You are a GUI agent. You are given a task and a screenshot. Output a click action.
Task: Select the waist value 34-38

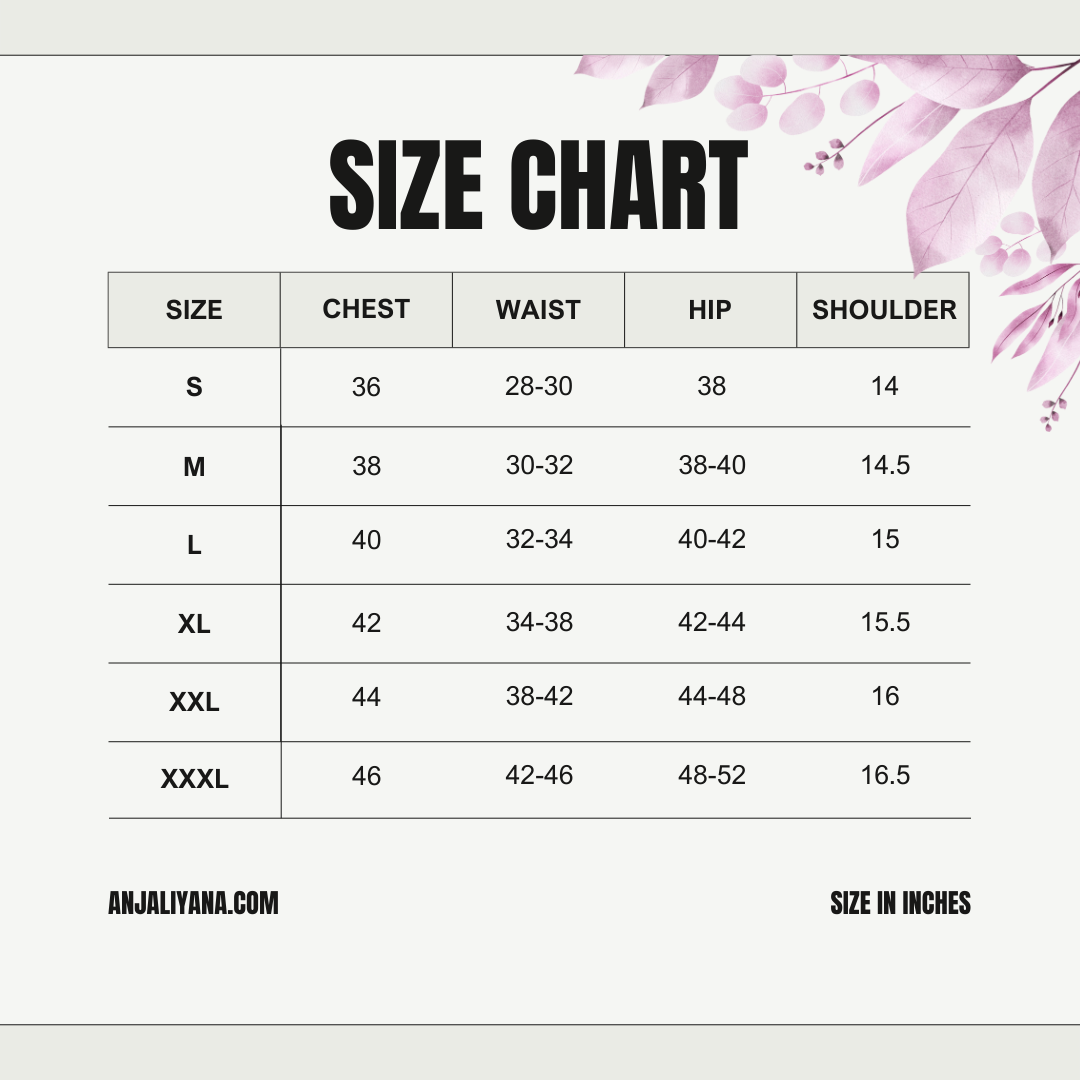[x=539, y=622]
